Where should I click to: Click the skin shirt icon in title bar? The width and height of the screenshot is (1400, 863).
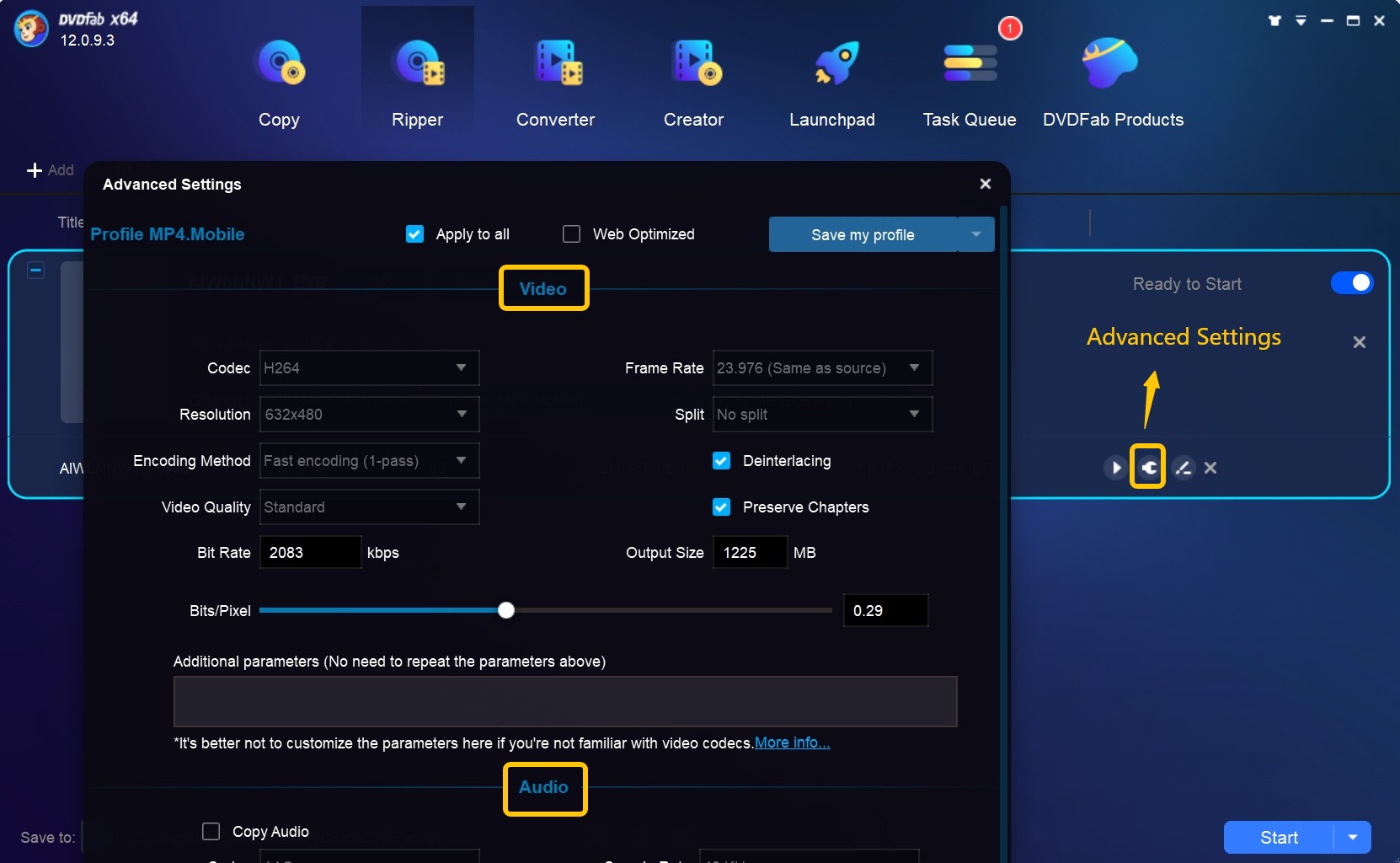pos(1274,21)
